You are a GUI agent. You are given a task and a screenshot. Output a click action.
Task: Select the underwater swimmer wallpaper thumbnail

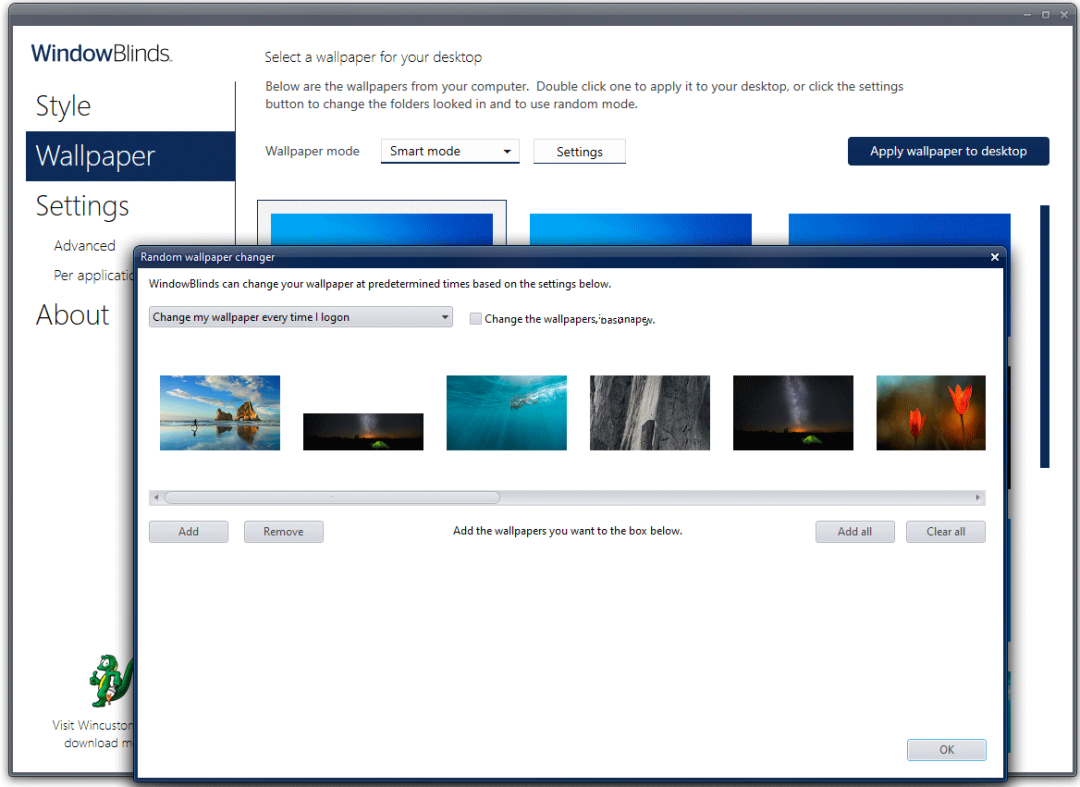coord(506,412)
